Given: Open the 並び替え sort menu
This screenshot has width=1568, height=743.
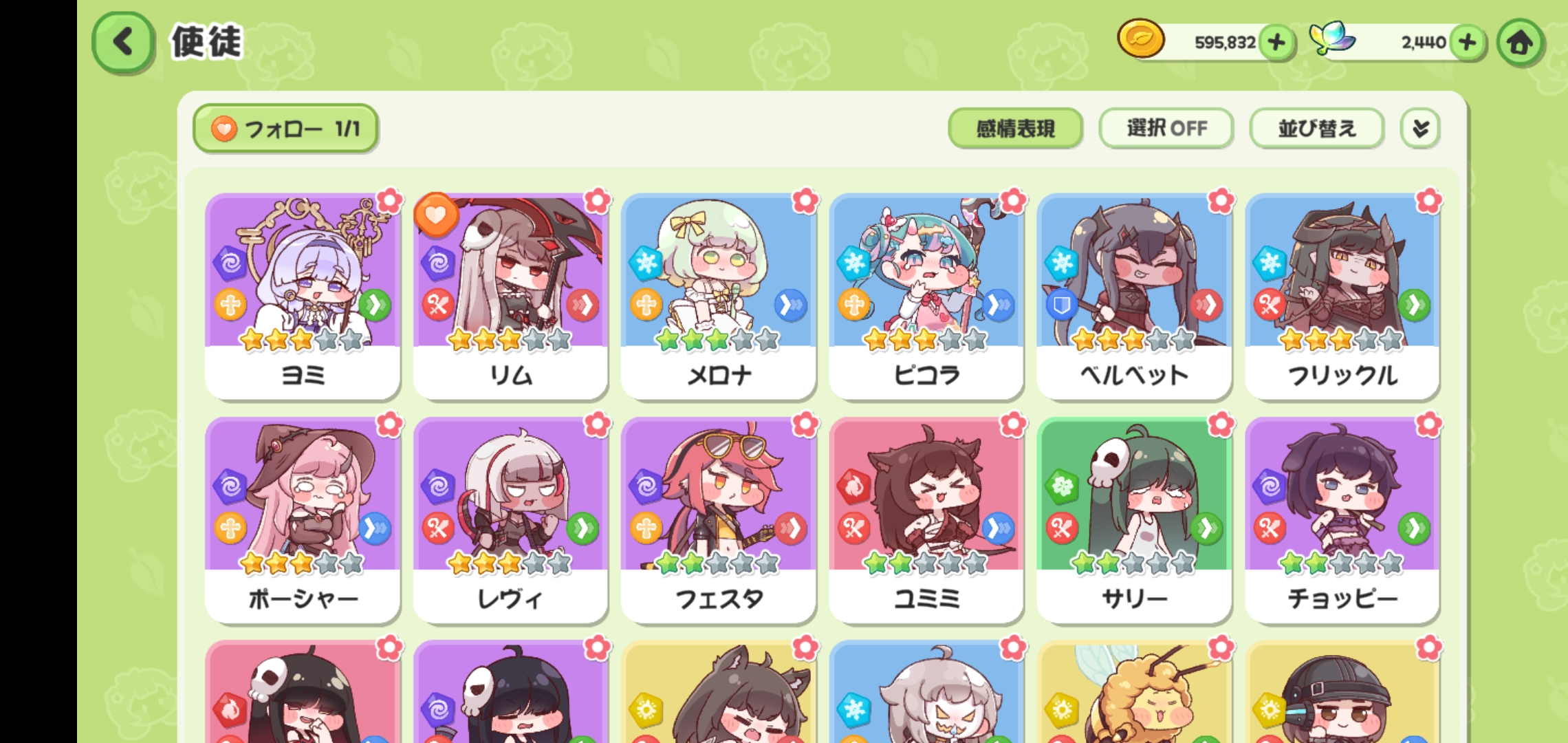Looking at the screenshot, I should click(x=1316, y=129).
